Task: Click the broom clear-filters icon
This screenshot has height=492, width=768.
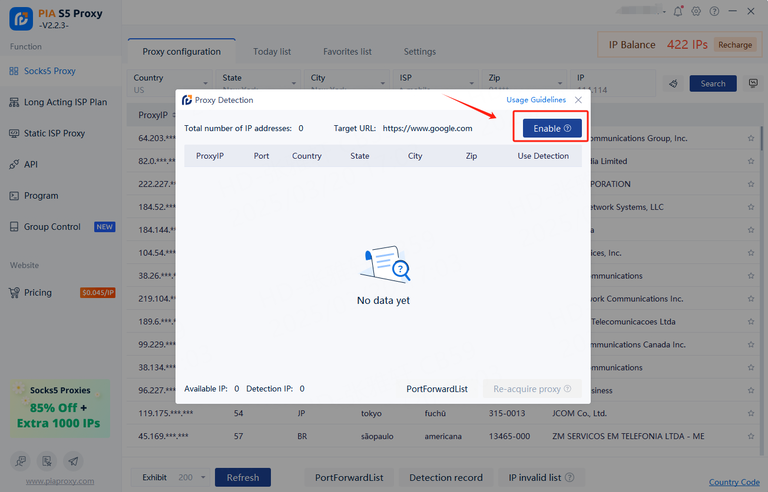Action: click(x=674, y=84)
